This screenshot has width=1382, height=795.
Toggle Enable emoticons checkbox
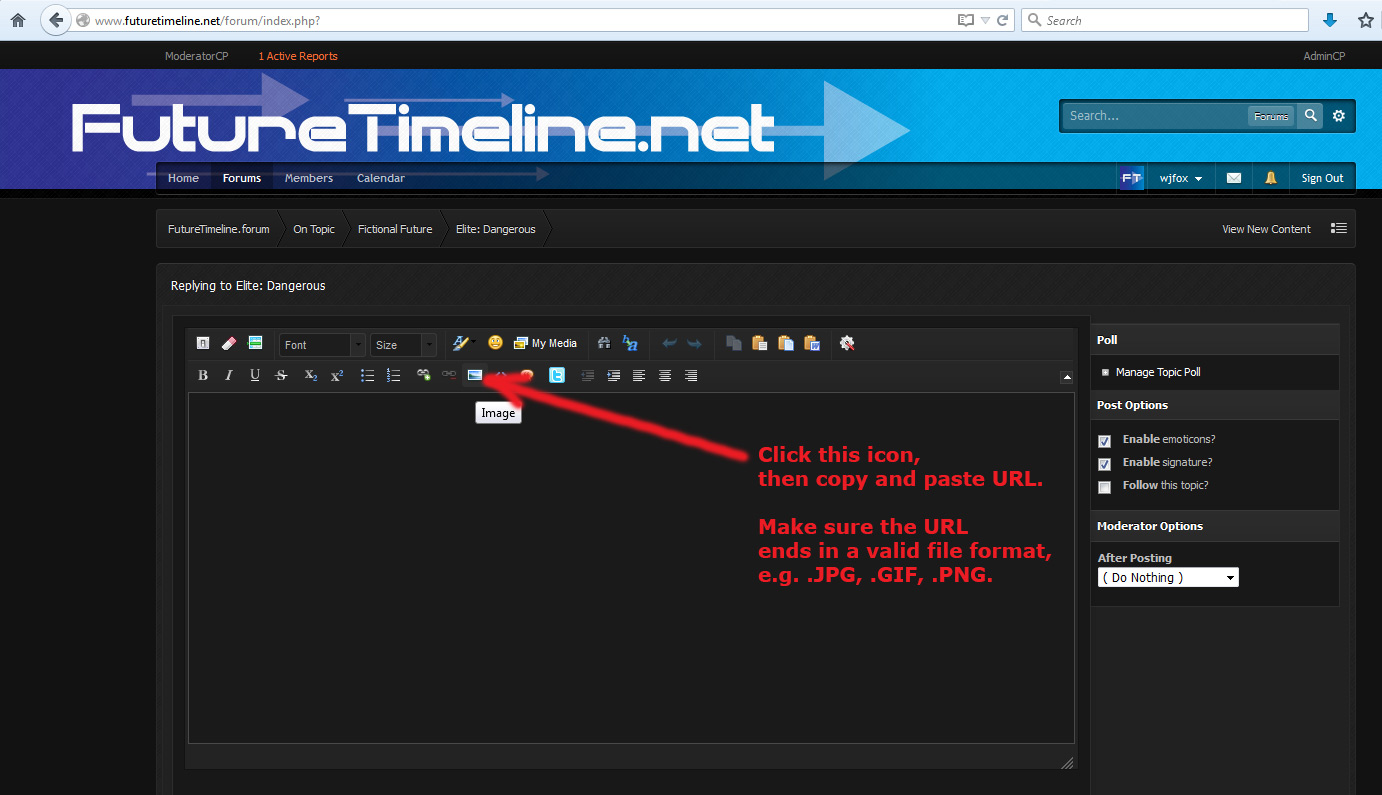(1104, 441)
